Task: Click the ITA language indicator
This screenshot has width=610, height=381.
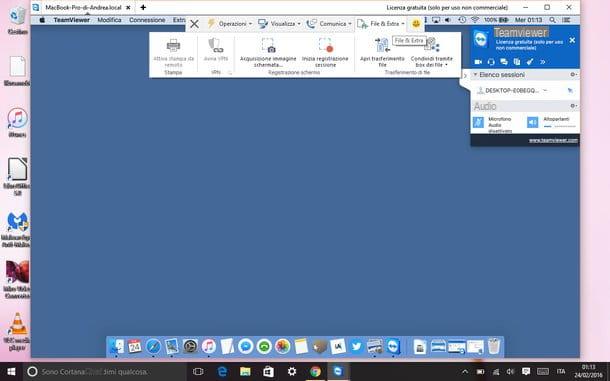Action: point(561,372)
